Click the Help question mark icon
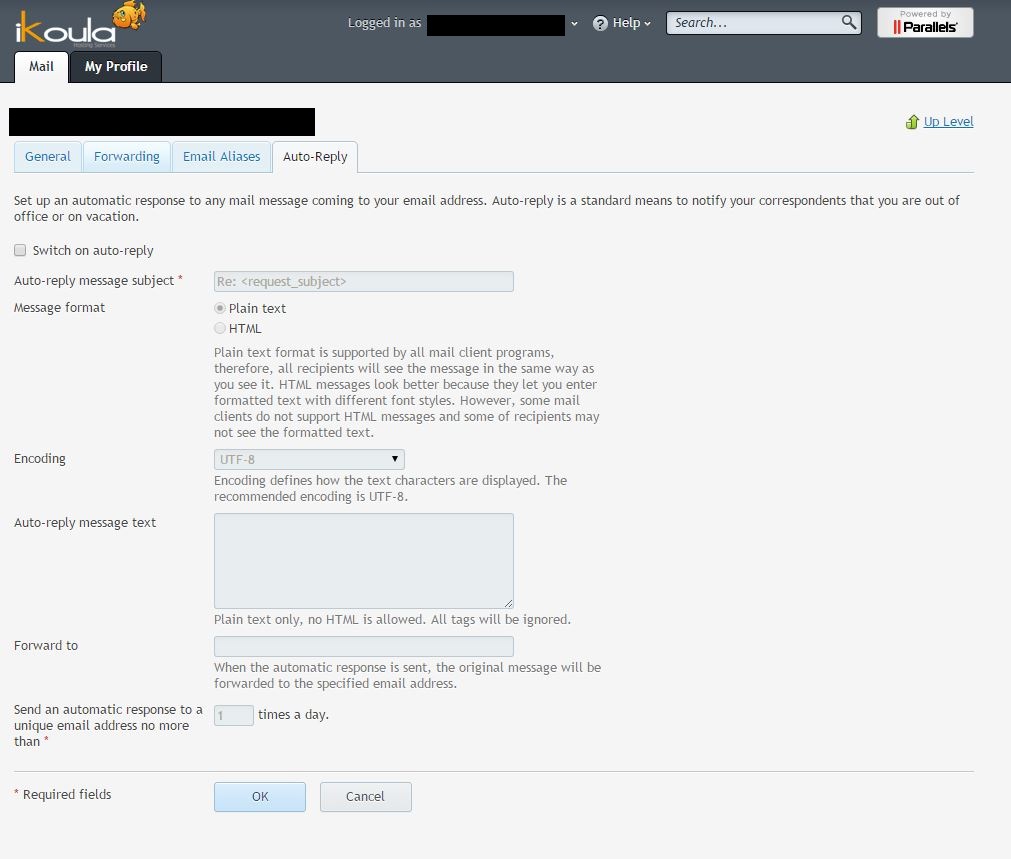The width and height of the screenshot is (1011, 859). click(600, 23)
